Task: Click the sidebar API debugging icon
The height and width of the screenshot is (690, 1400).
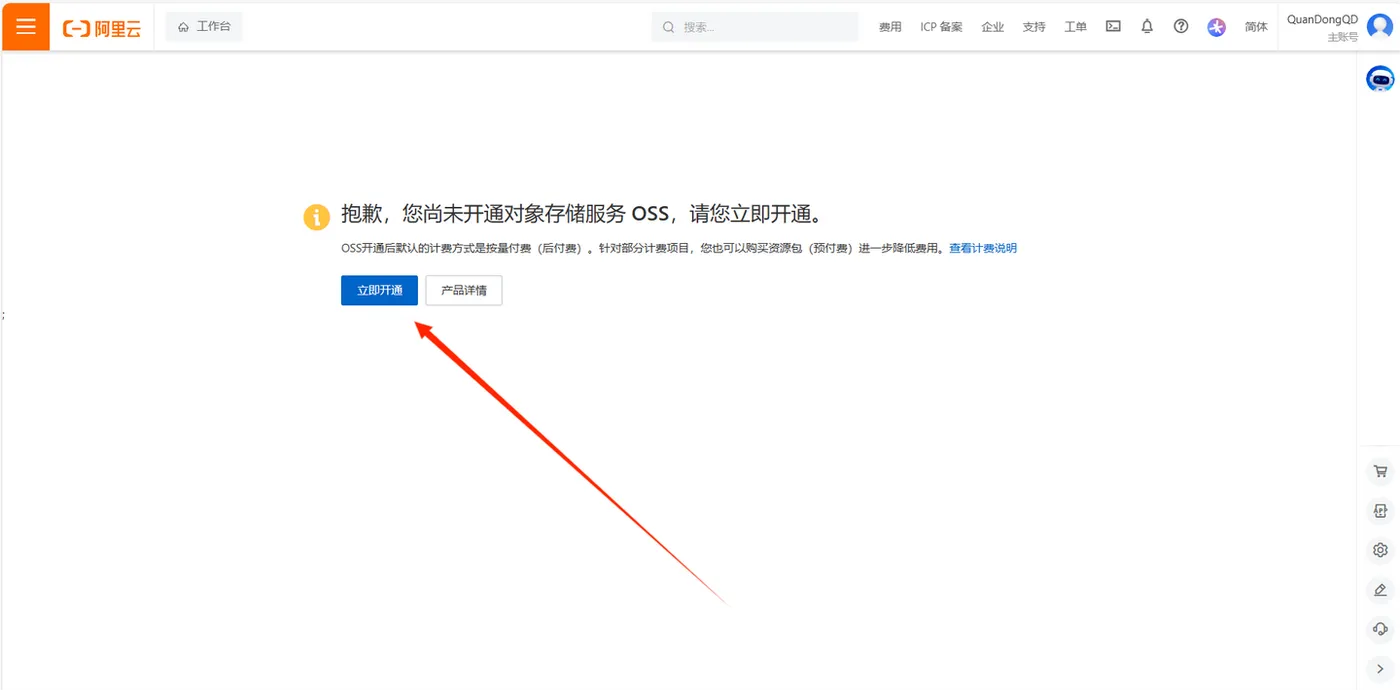Action: click(1380, 511)
